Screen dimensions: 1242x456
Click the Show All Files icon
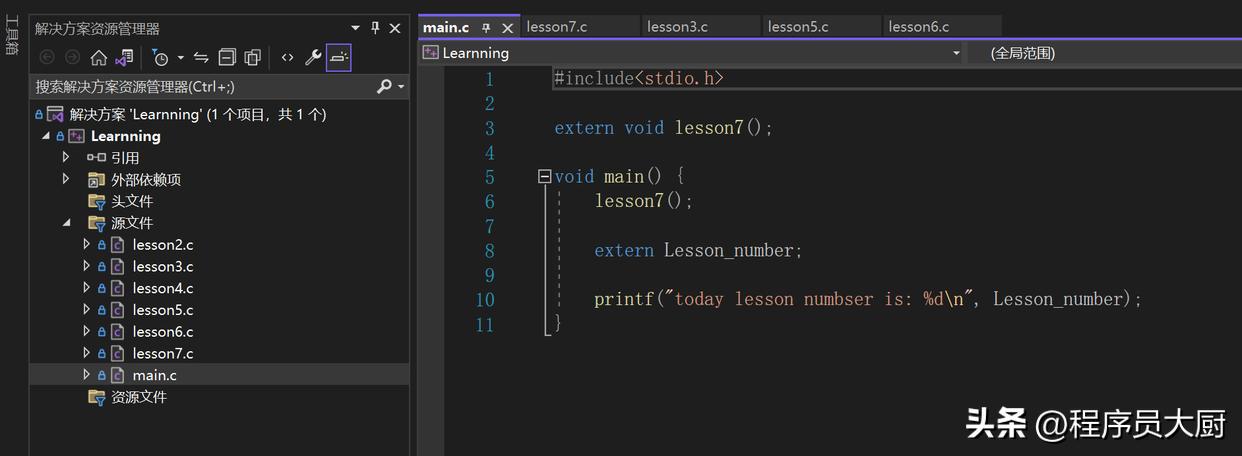[x=252, y=58]
